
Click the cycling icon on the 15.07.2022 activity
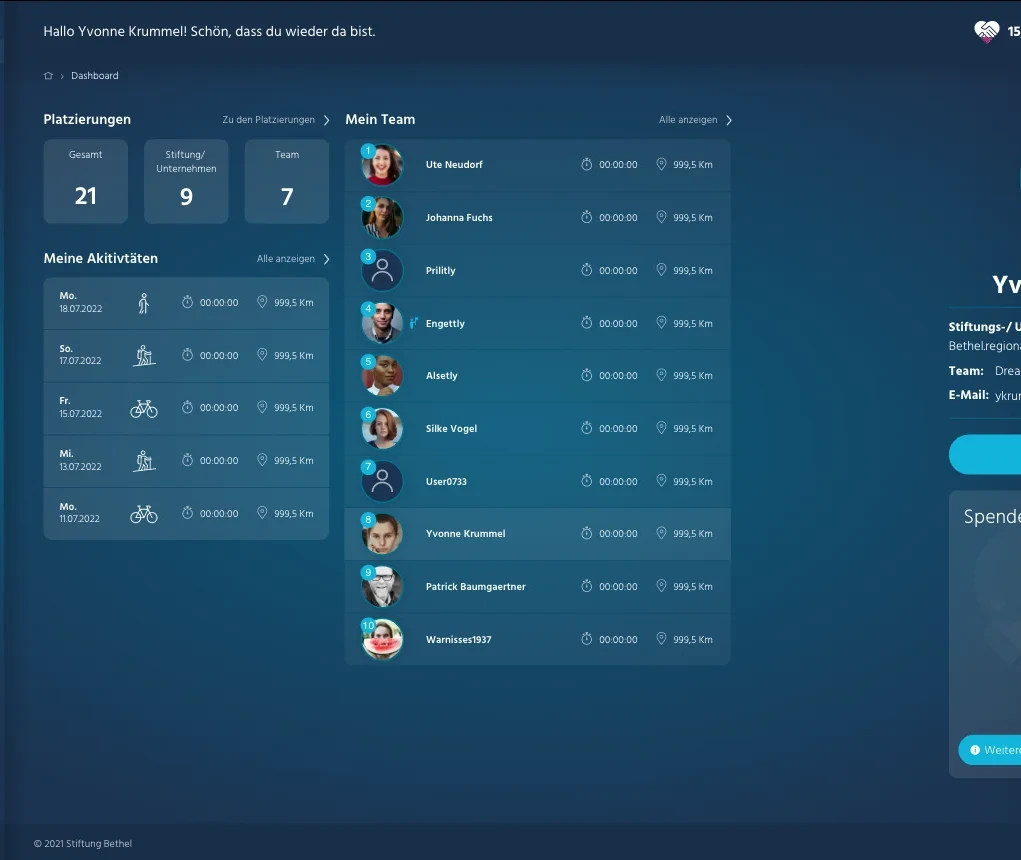coord(144,407)
